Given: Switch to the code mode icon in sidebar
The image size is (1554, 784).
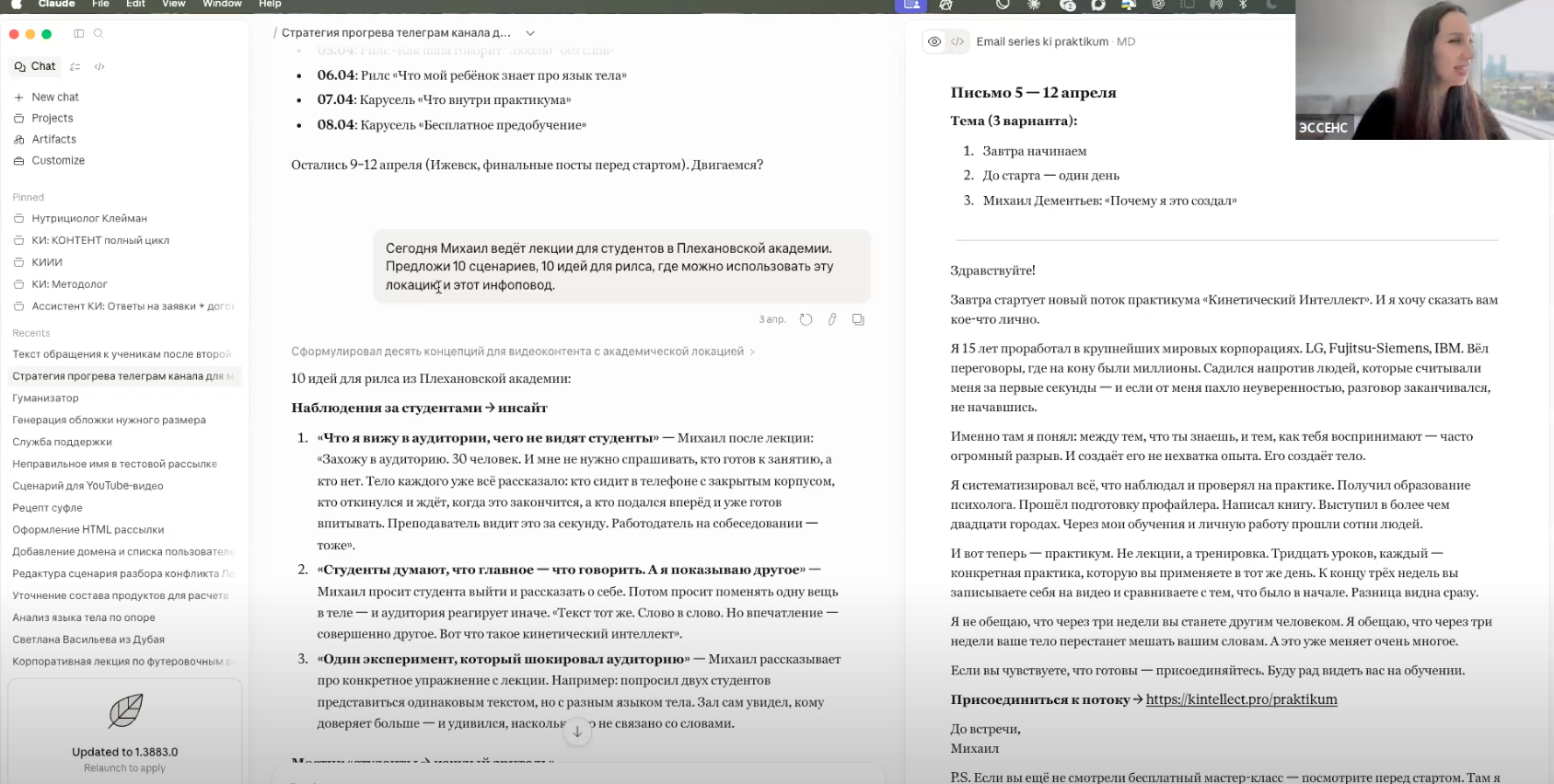Looking at the screenshot, I should 99,66.
